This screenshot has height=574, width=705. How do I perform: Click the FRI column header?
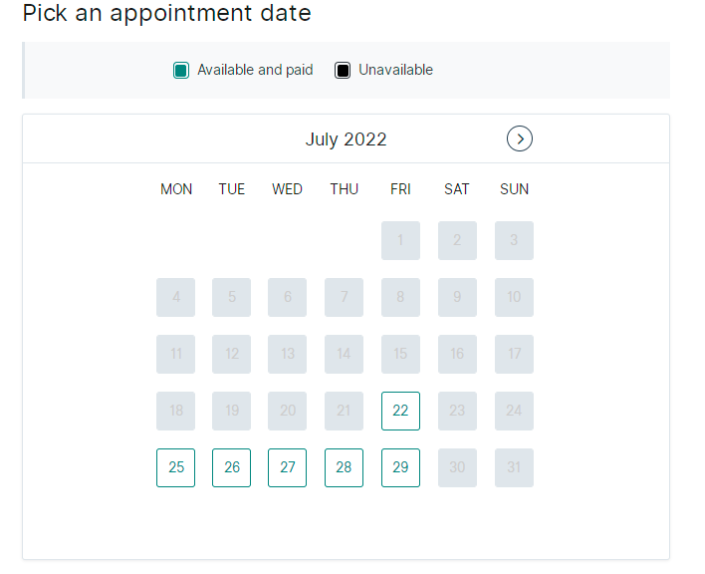(401, 189)
